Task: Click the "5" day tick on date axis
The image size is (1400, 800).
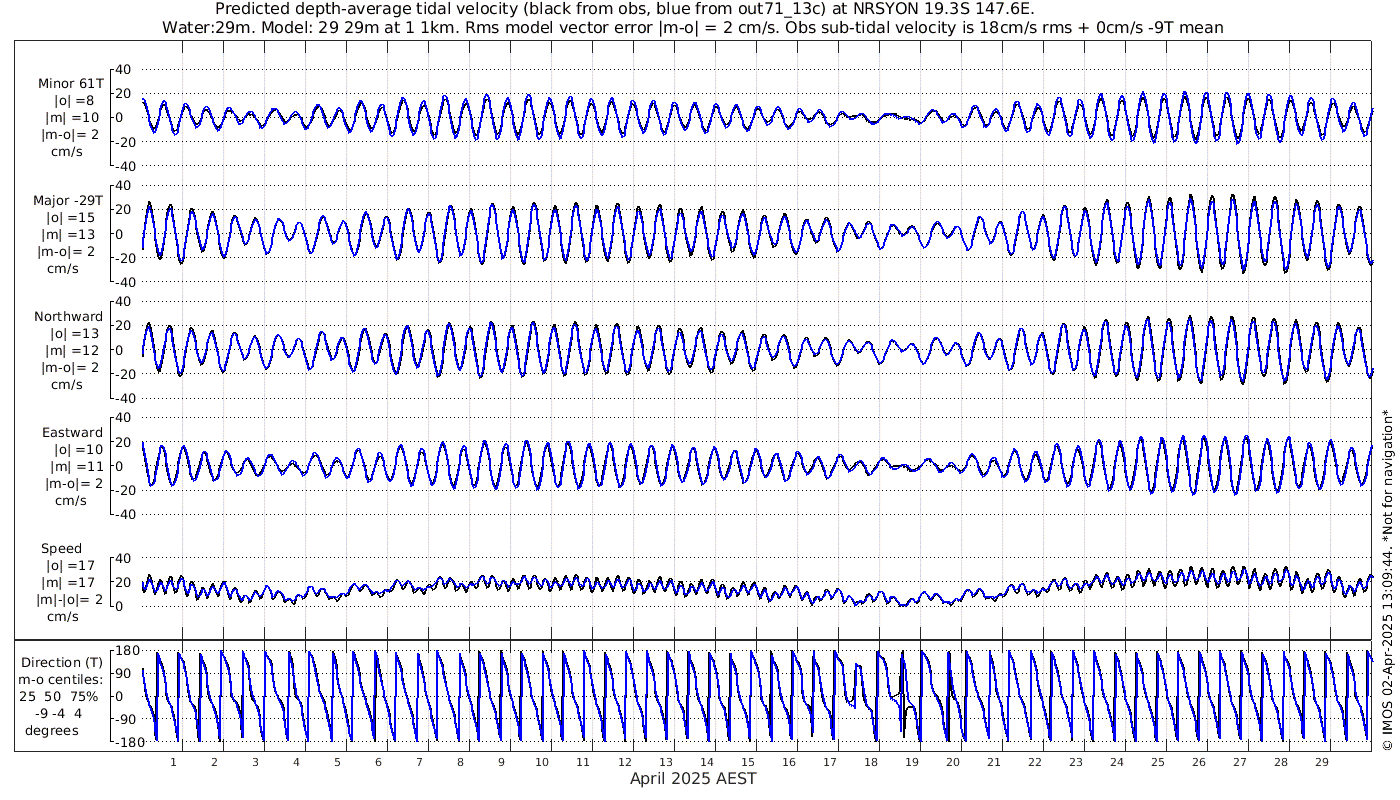Action: (x=337, y=762)
